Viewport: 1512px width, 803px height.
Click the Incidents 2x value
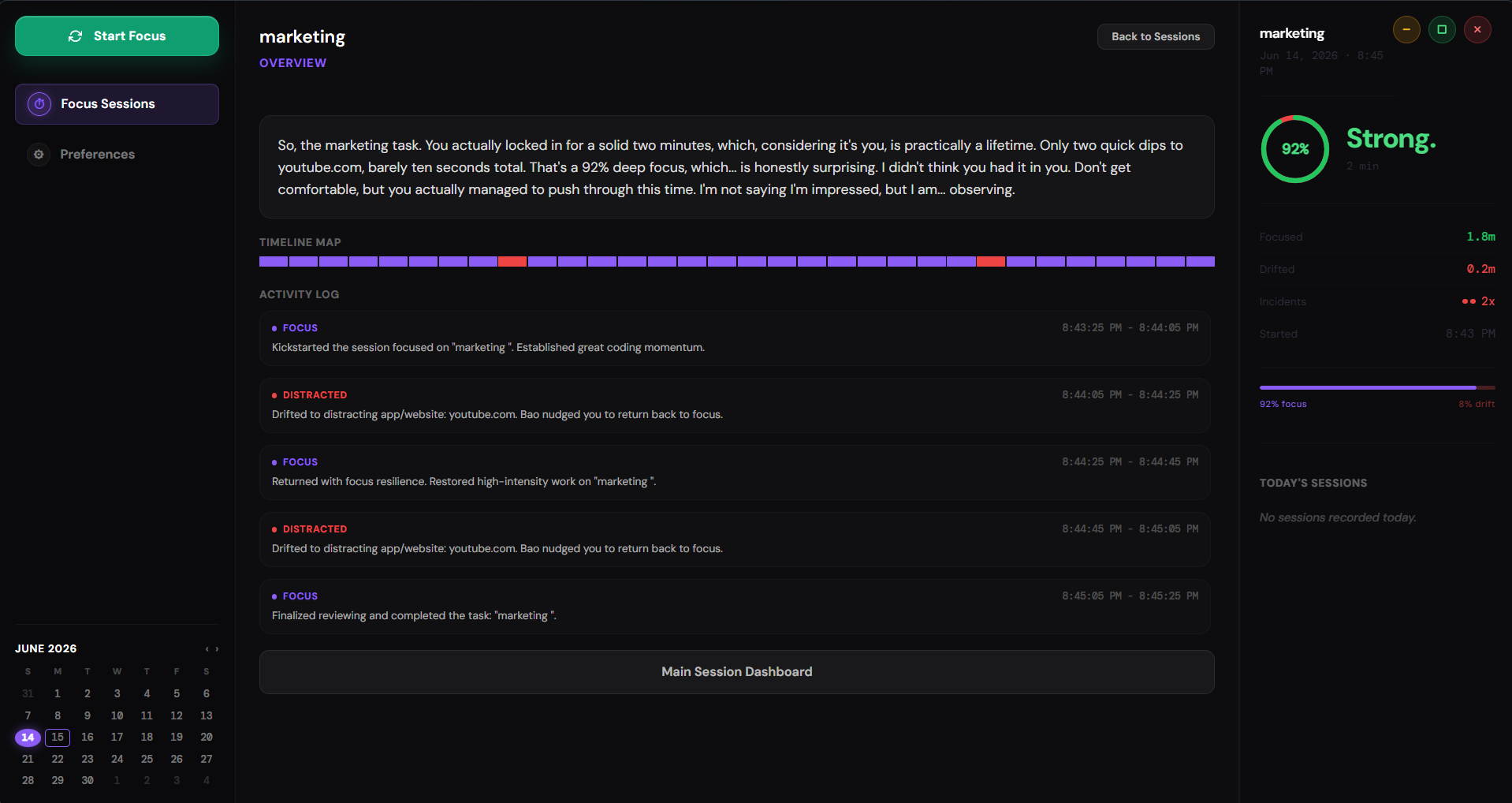coord(1479,301)
